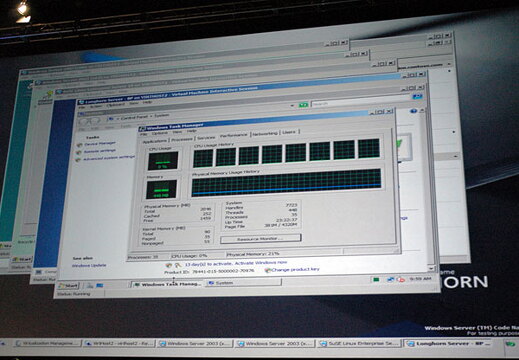Switch to the Processes tab in Task Manager
The height and width of the screenshot is (360, 519).
pos(182,140)
